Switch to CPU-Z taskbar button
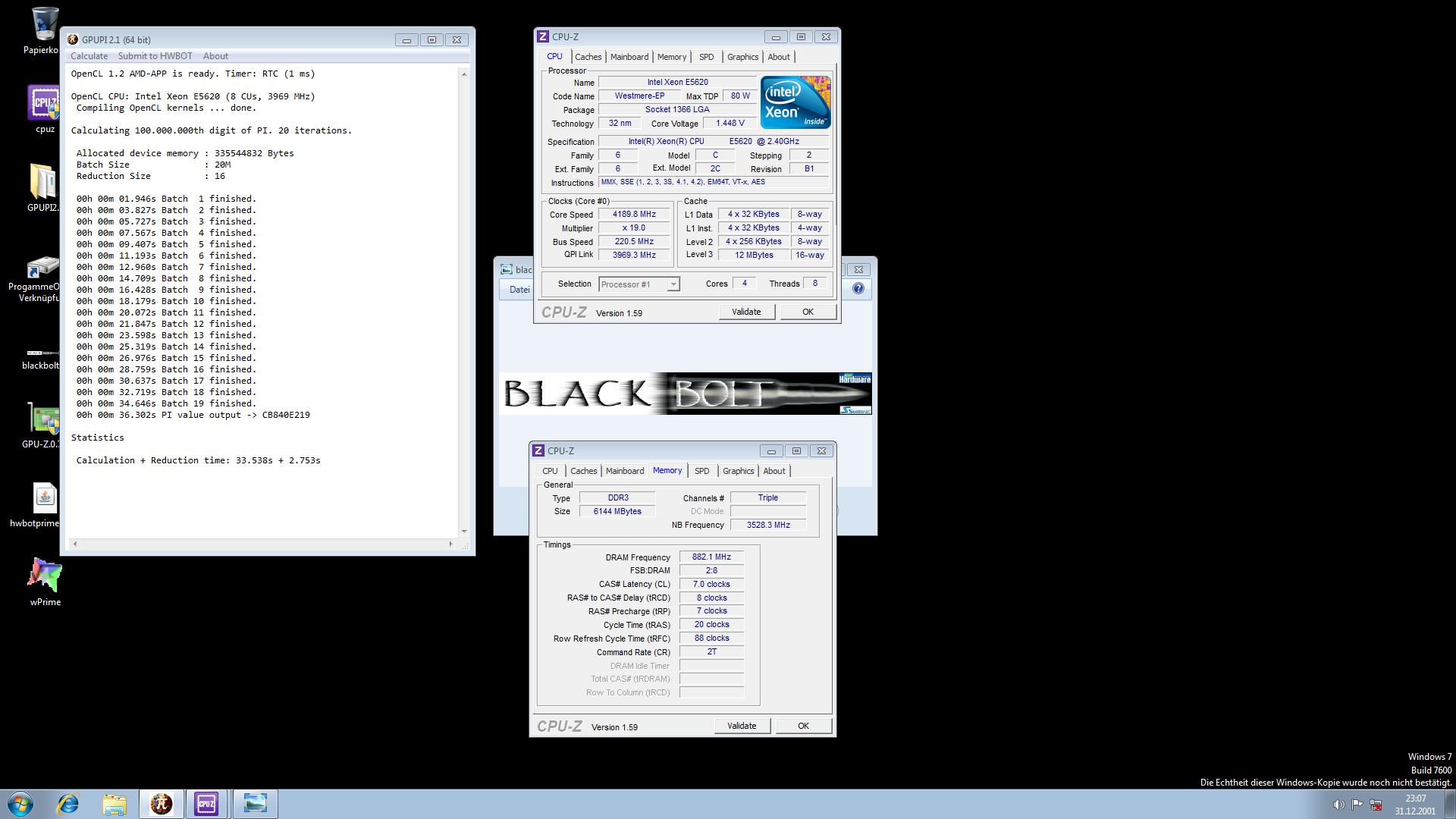Screen dimensions: 1456x819 (x=206, y=804)
